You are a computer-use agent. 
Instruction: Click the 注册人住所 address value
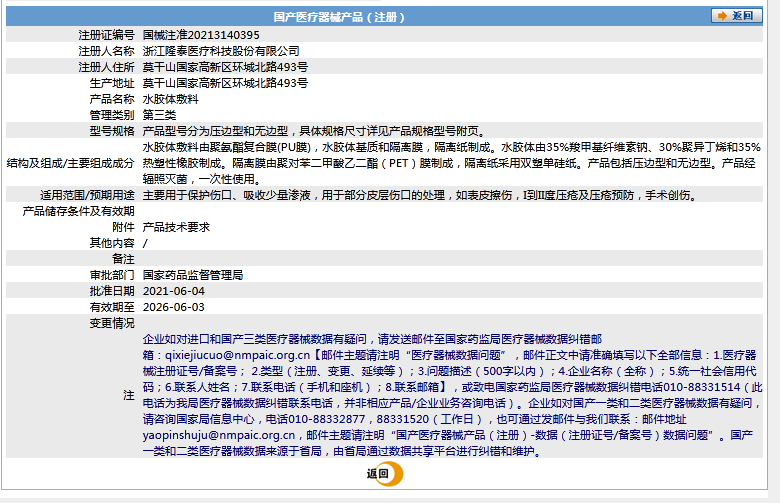[225, 67]
